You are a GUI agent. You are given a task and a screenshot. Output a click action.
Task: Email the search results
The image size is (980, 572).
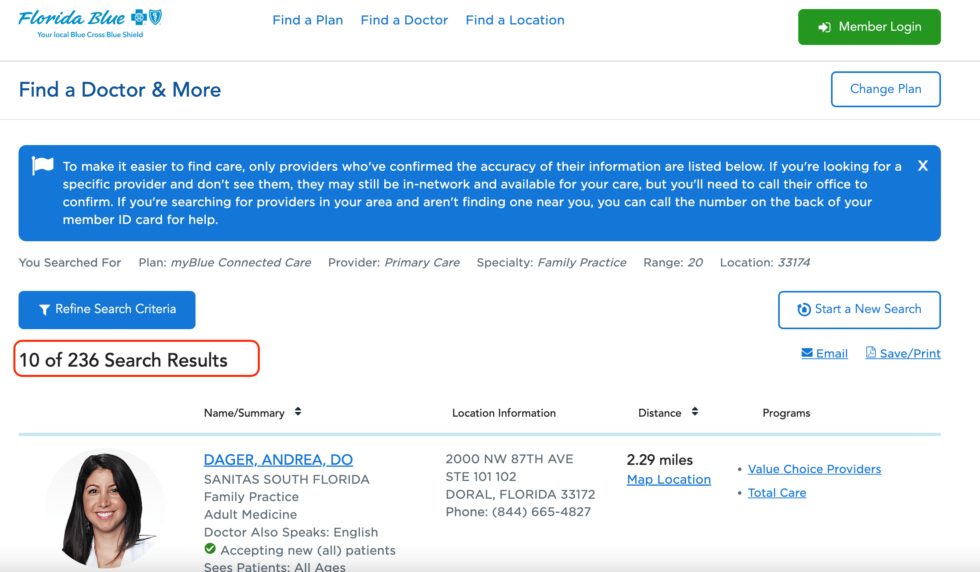[x=824, y=353]
